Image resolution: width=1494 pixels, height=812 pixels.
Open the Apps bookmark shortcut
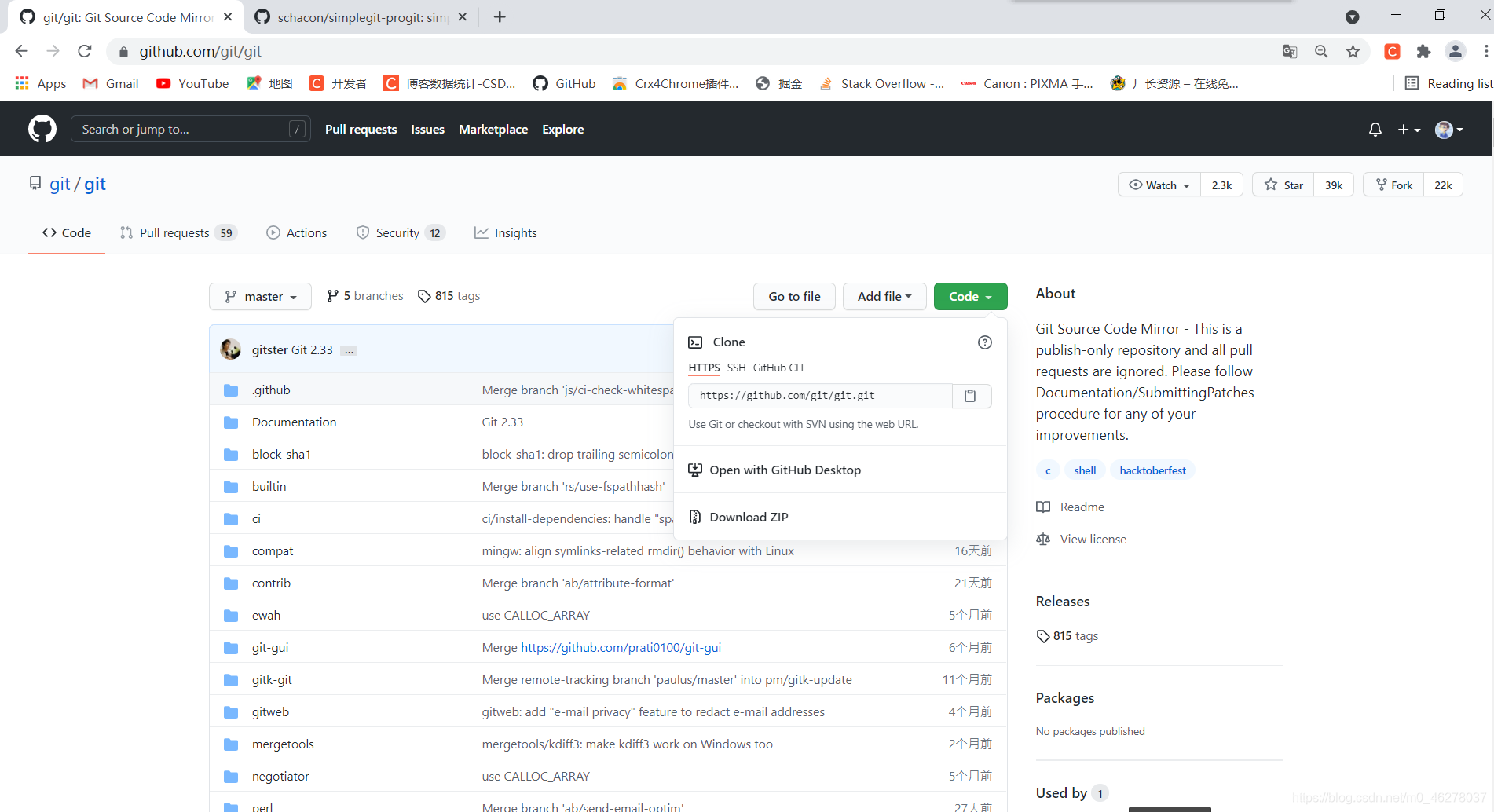pyautogui.click(x=41, y=83)
